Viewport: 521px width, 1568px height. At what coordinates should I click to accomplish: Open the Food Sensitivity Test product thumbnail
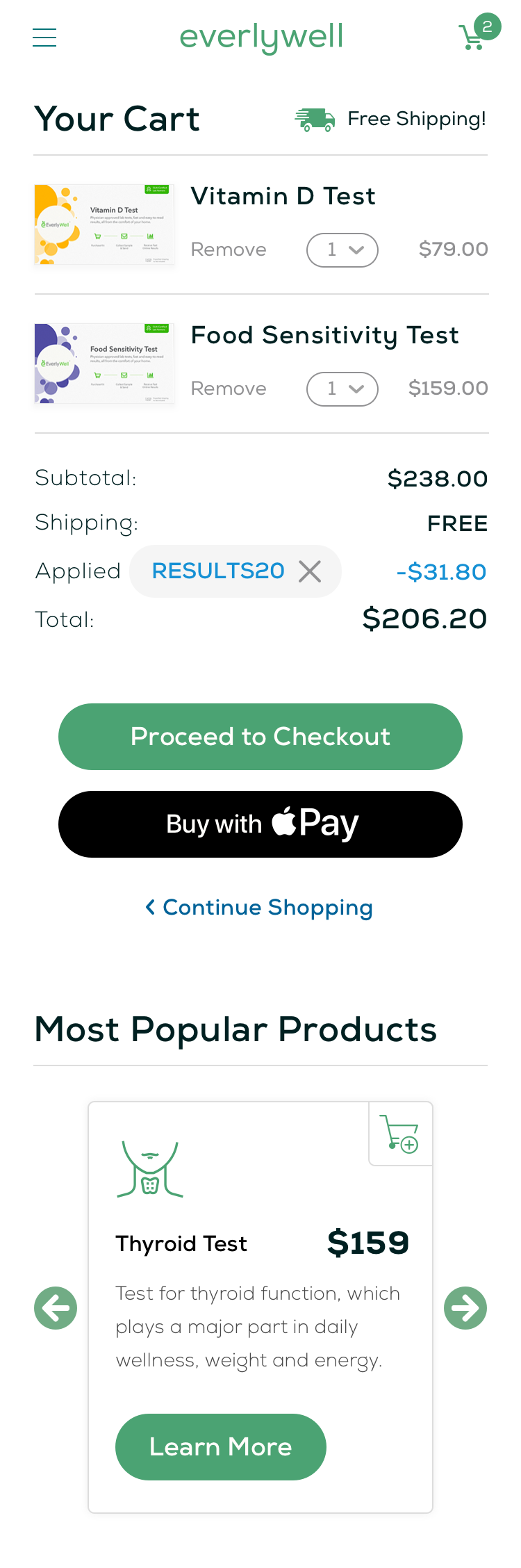click(x=104, y=364)
